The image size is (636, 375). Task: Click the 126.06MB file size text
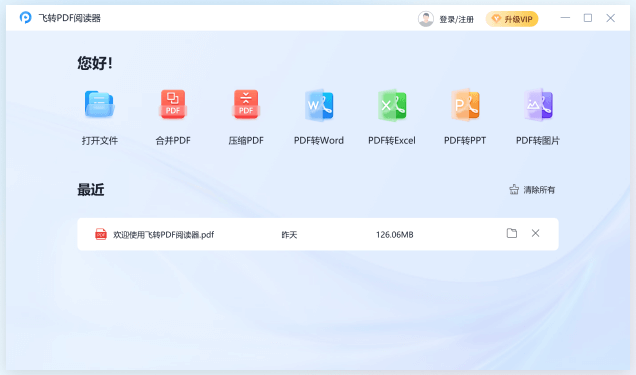pyautogui.click(x=395, y=235)
